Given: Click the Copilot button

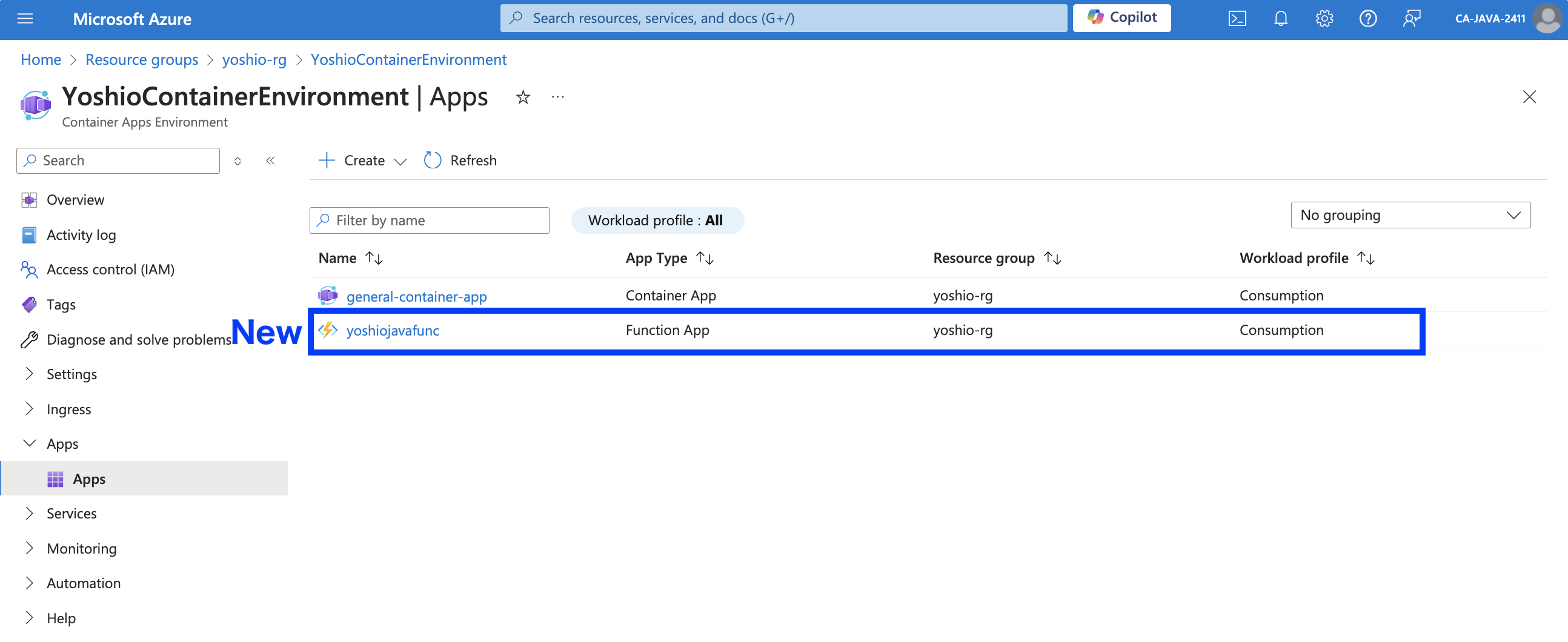Looking at the screenshot, I should [1121, 18].
